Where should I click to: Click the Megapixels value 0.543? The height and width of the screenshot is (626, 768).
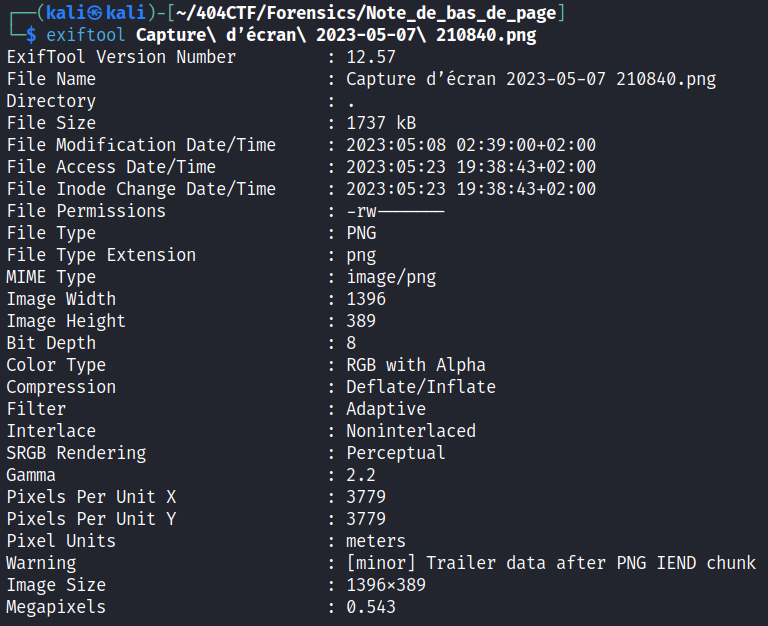[371, 607]
